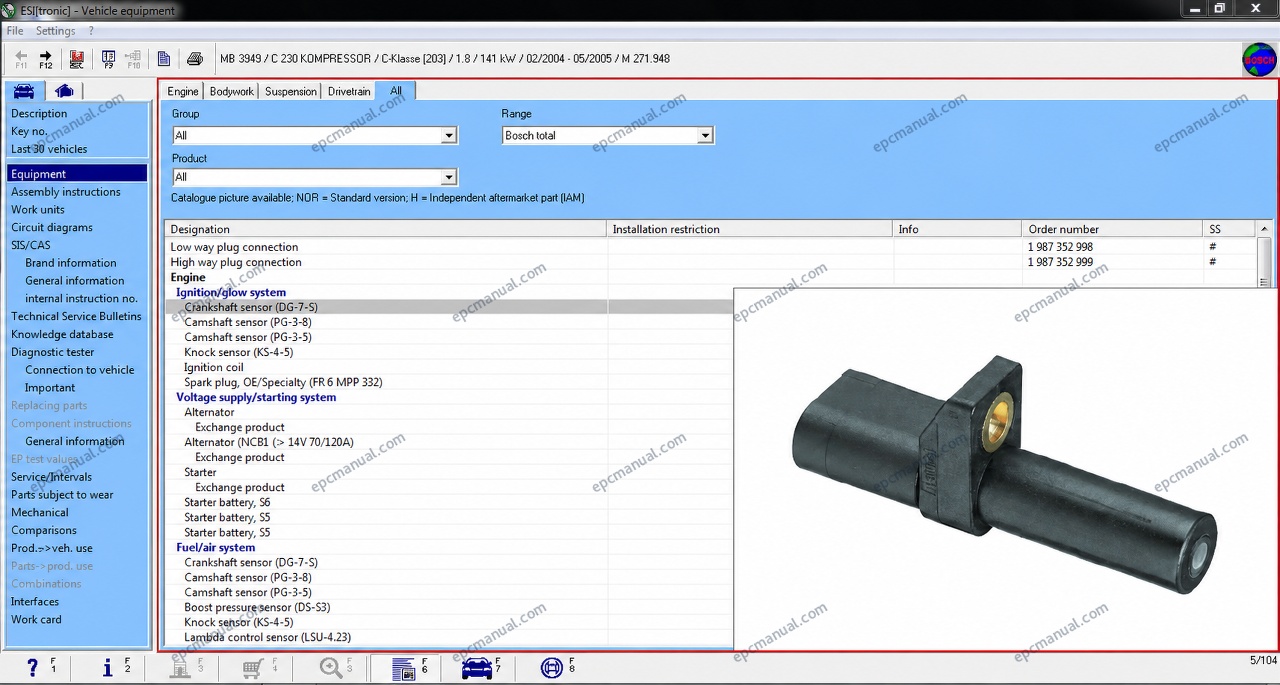Select the car tab icon in sidebar
Screen dimensions: 1280x685
[x=24, y=91]
